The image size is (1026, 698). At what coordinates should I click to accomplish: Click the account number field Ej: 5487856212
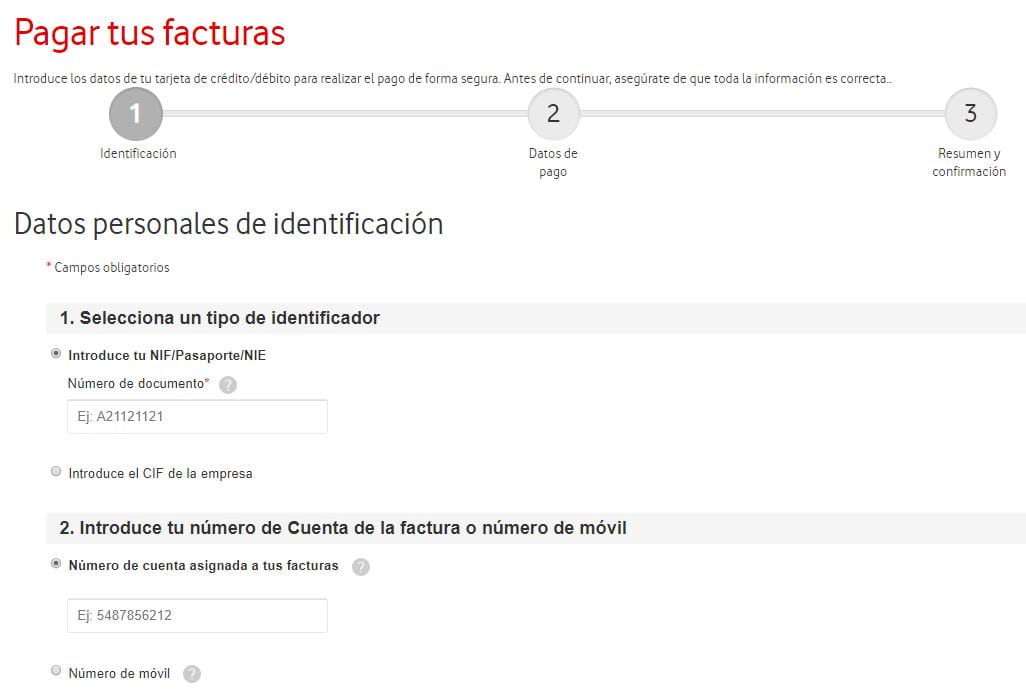tap(197, 615)
